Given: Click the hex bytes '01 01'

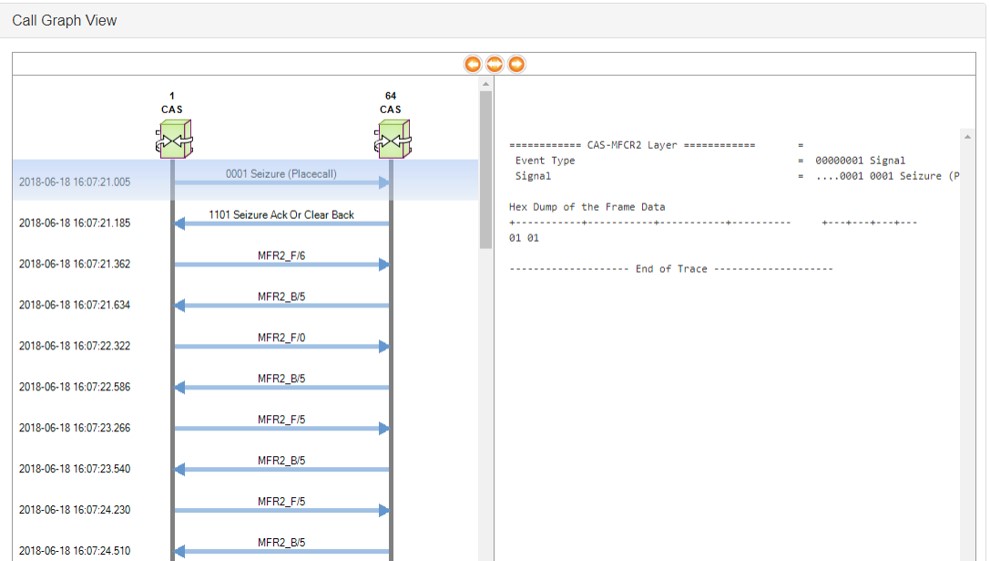Looking at the screenshot, I should 524,238.
